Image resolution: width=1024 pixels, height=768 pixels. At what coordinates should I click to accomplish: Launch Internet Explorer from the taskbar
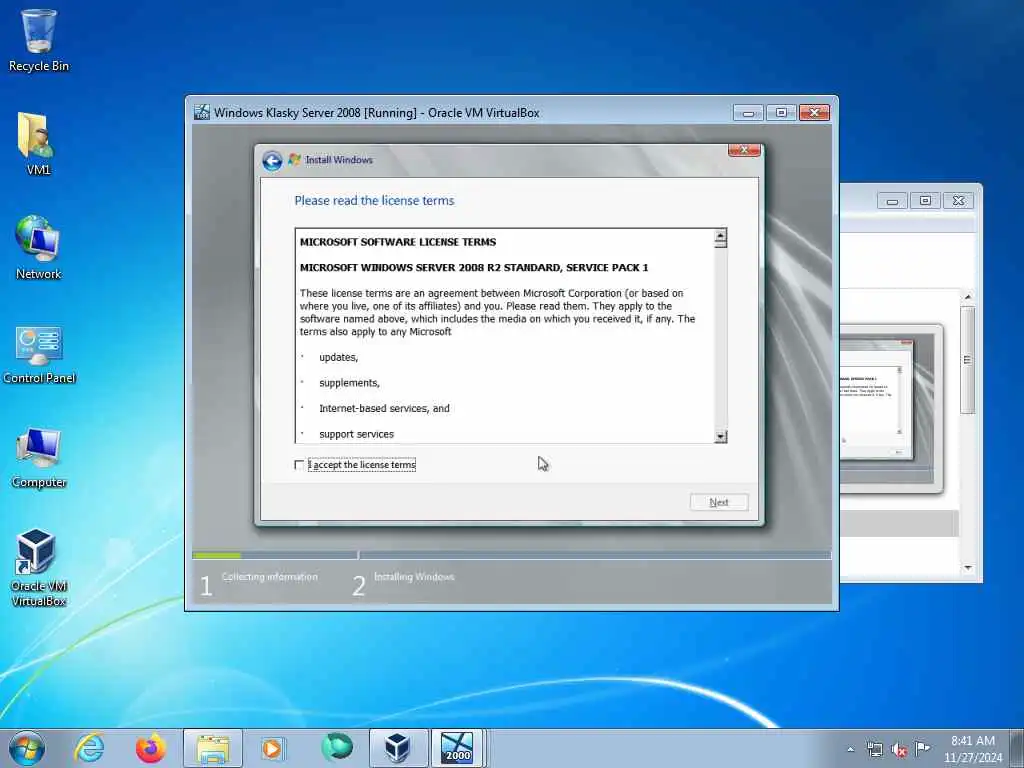[89, 748]
